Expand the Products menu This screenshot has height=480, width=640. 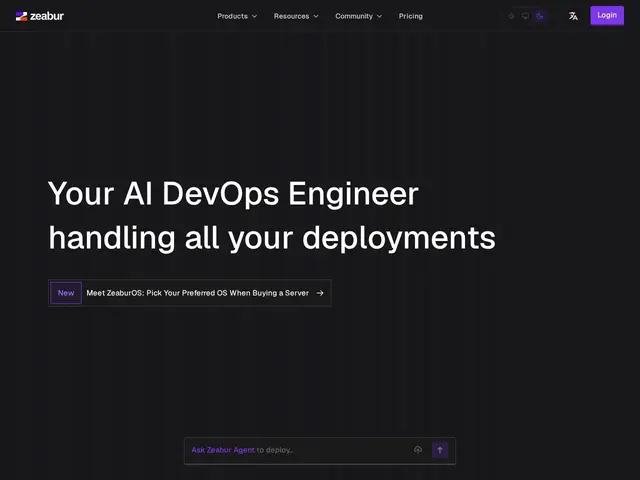tap(237, 16)
